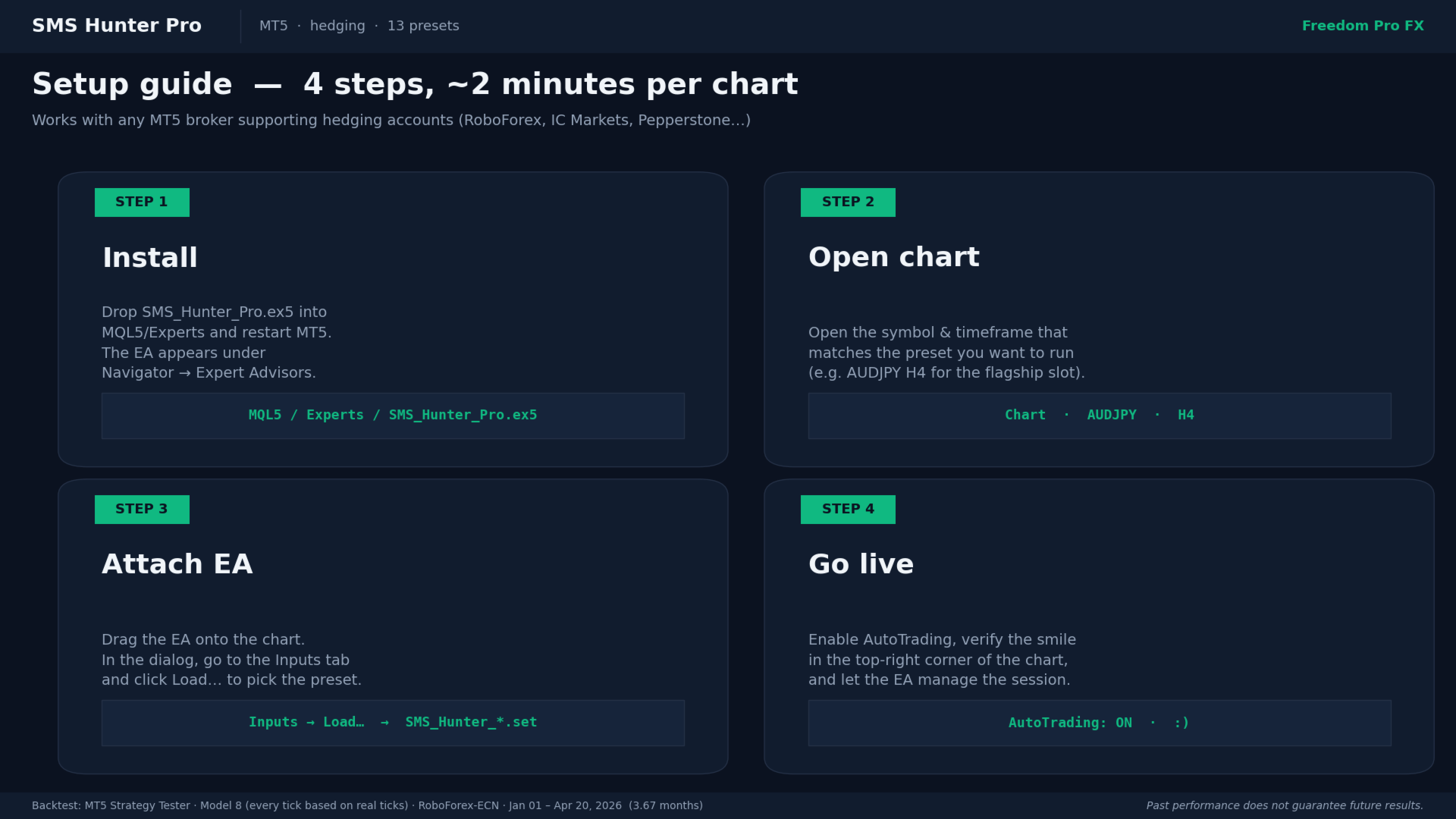Open the Freedom Pro FX link

point(1362,26)
